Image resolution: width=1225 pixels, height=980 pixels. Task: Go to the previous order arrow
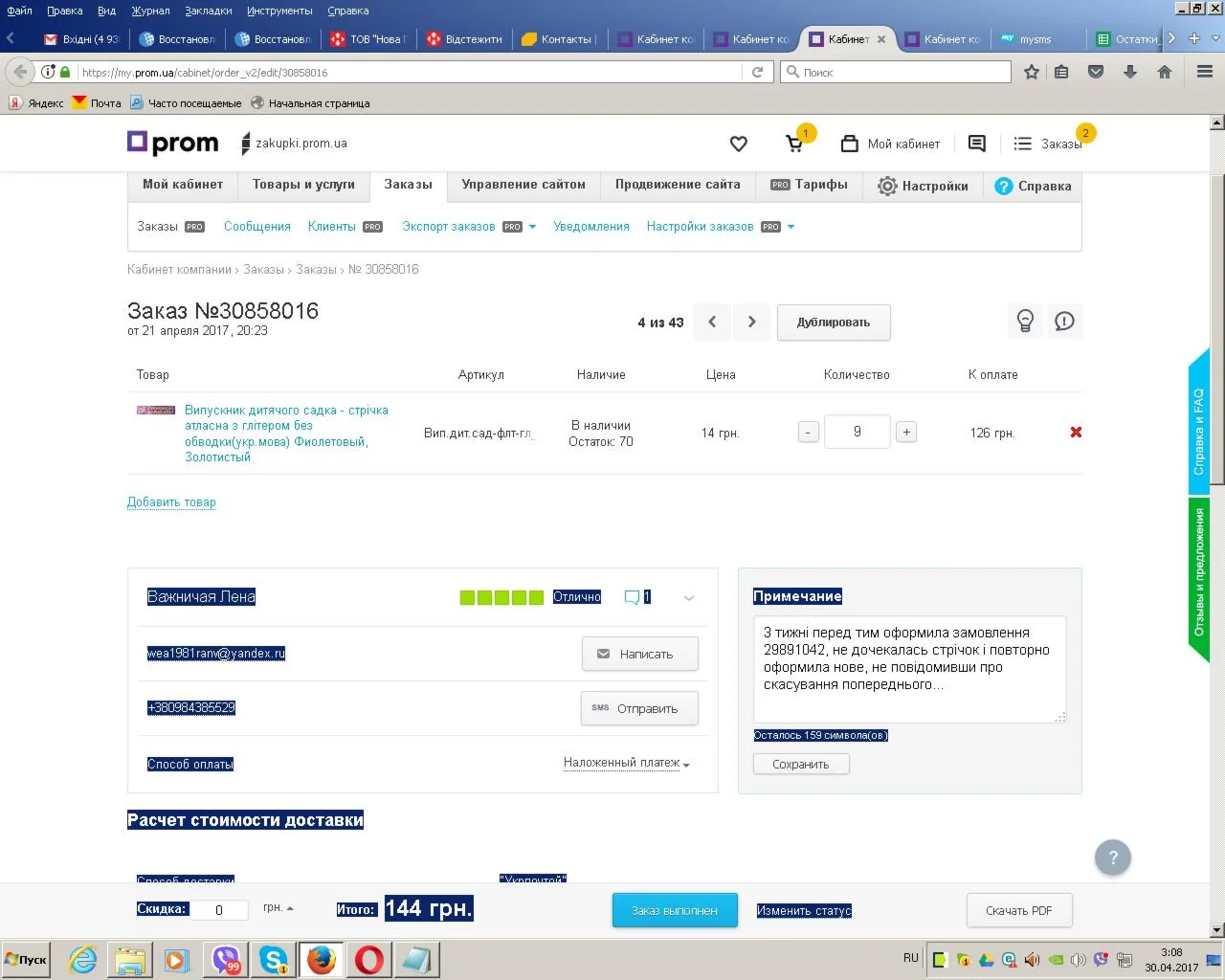tap(712, 323)
